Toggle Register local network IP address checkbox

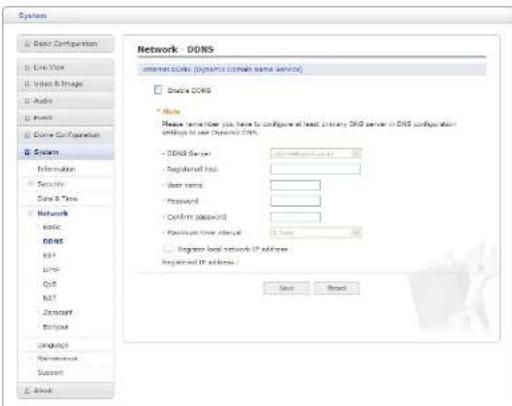tap(168, 249)
